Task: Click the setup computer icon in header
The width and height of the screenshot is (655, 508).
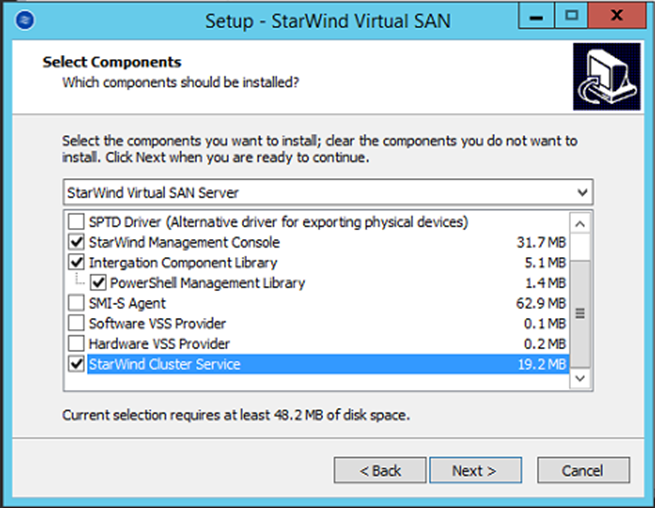Action: [606, 76]
